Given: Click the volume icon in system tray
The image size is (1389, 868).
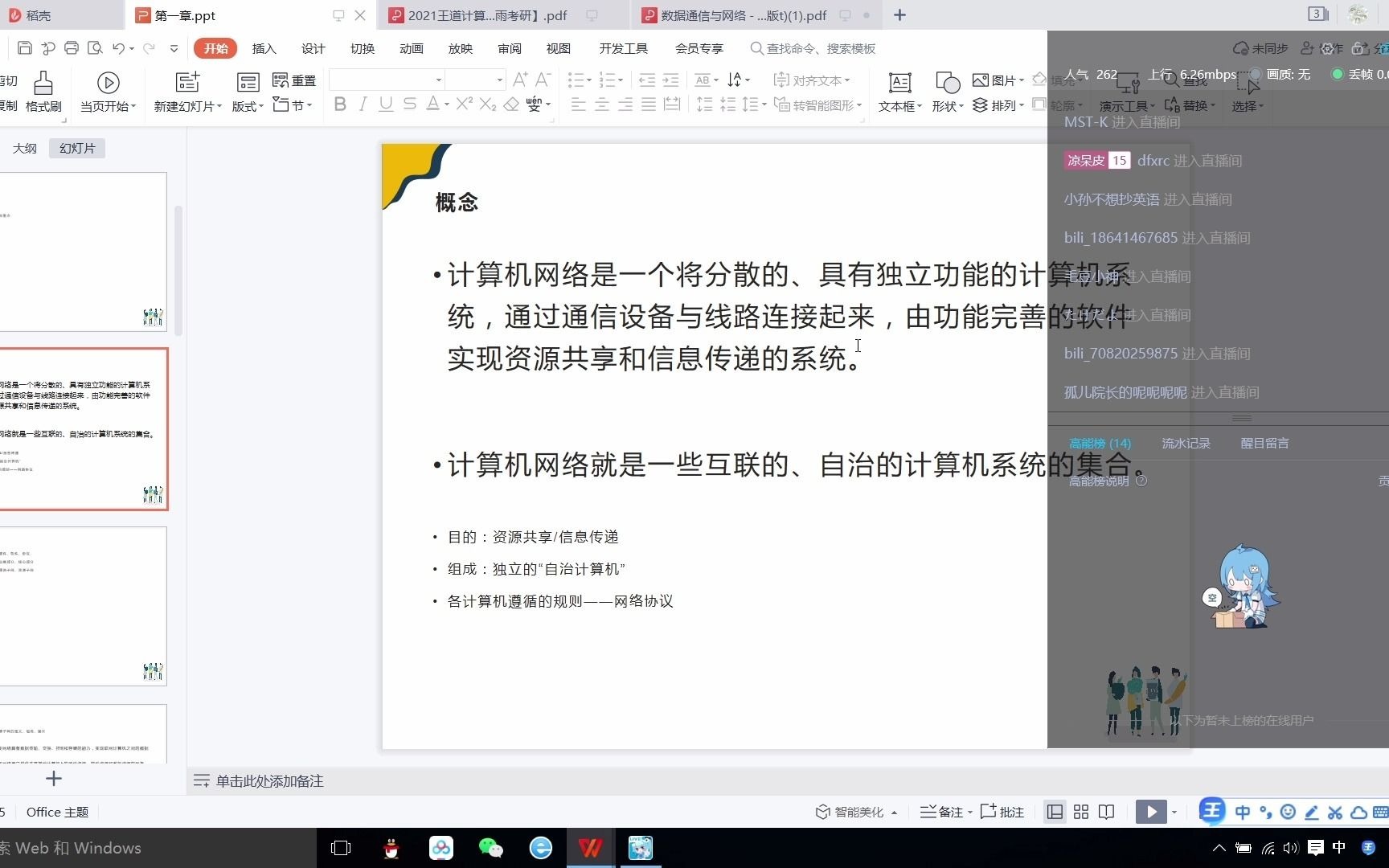Looking at the screenshot, I should pyautogui.click(x=1291, y=848).
